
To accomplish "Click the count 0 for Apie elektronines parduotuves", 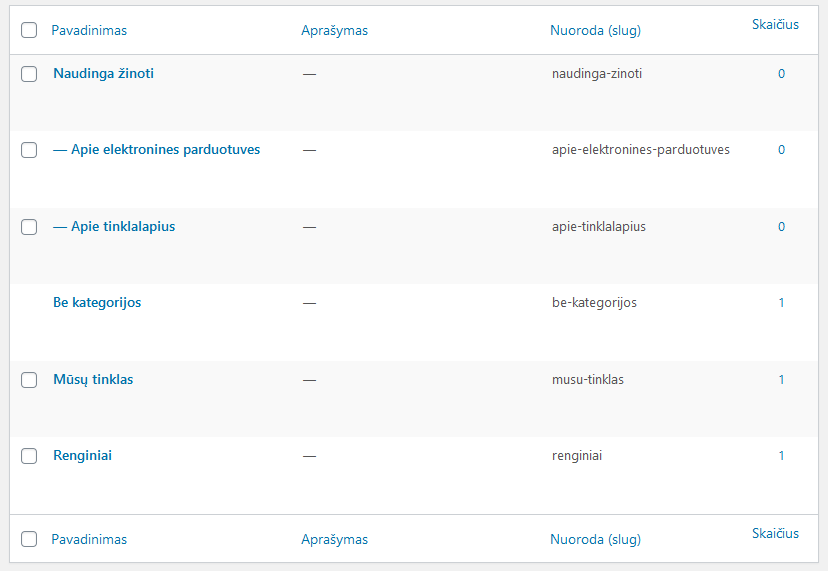I will pyautogui.click(x=781, y=150).
